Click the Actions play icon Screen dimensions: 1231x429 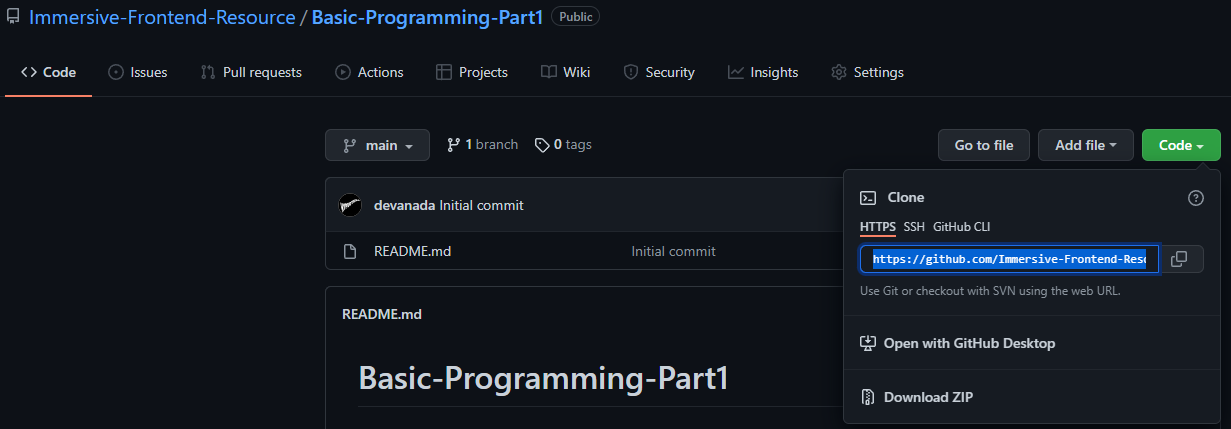(x=343, y=72)
